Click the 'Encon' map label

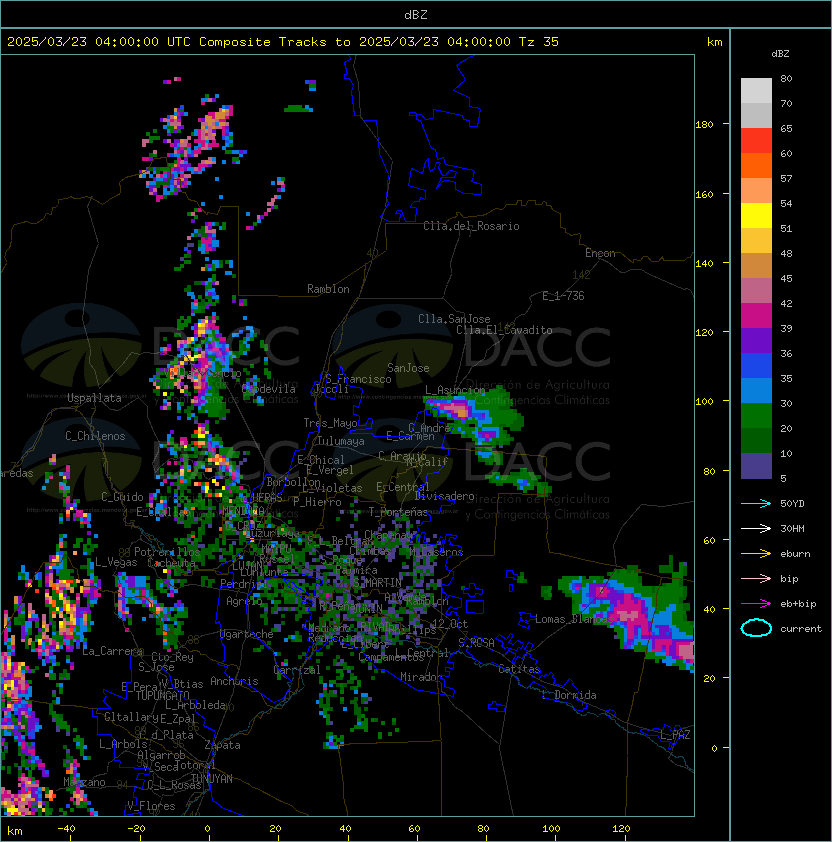point(600,253)
